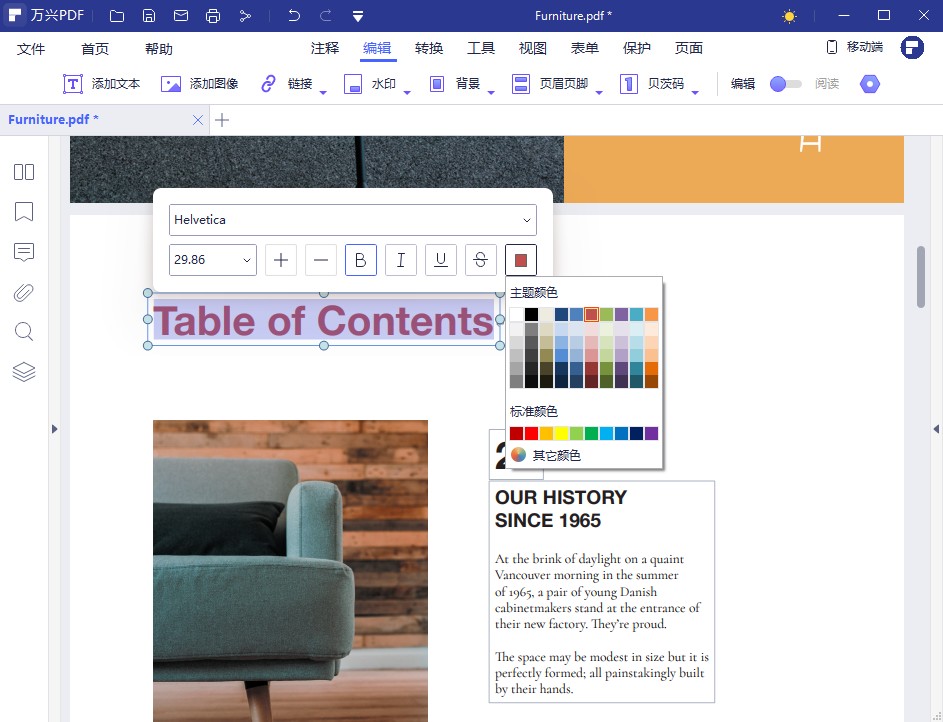The height and width of the screenshot is (722, 943).
Task: Close the Furniture.pdf document tab
Action: tap(197, 120)
